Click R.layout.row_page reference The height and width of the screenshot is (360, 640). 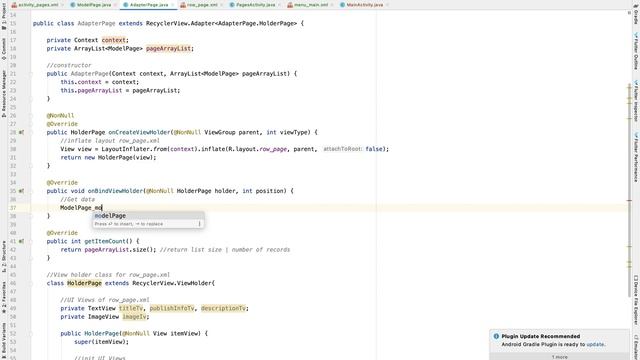click(257, 149)
